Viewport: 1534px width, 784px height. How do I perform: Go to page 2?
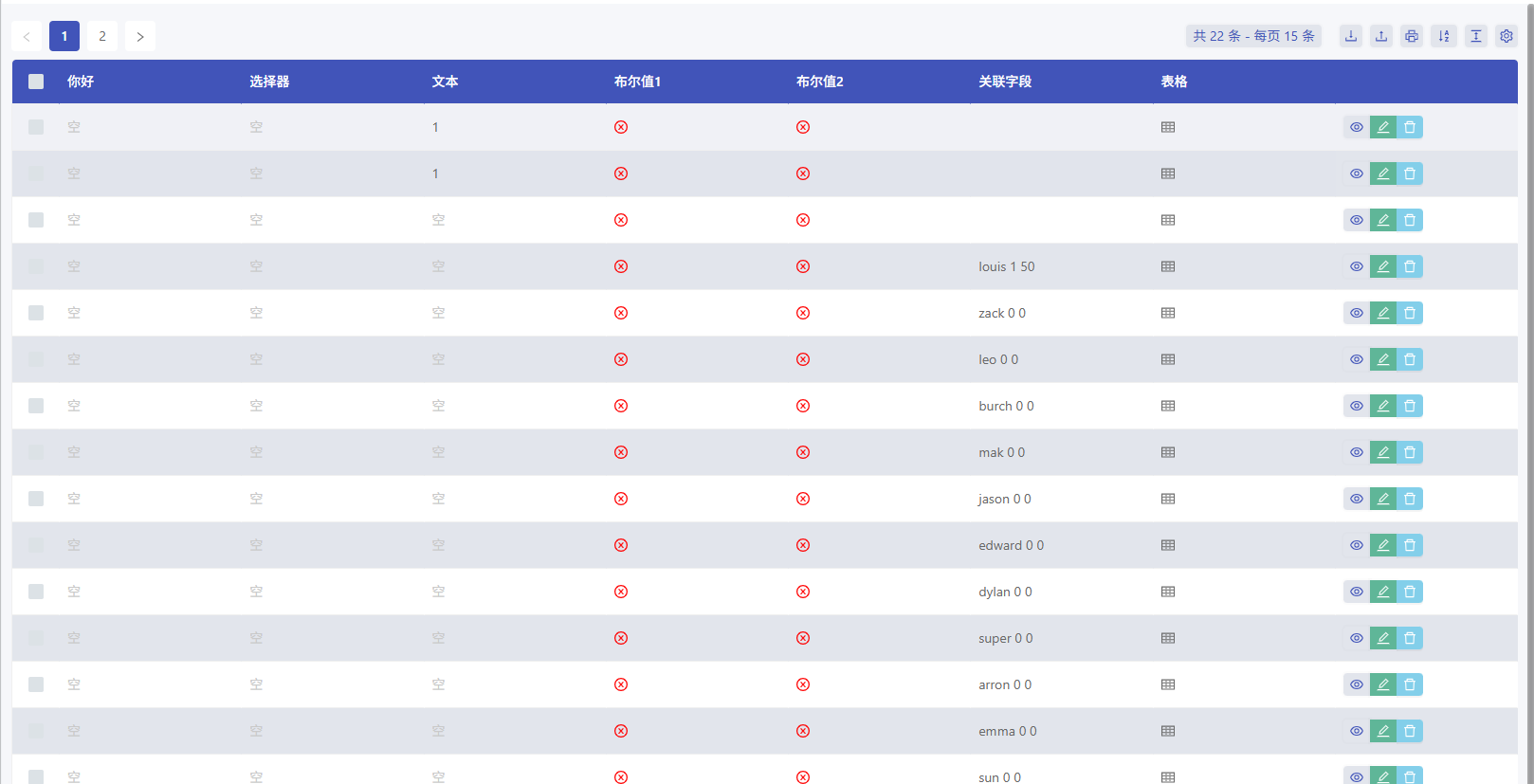coord(102,36)
